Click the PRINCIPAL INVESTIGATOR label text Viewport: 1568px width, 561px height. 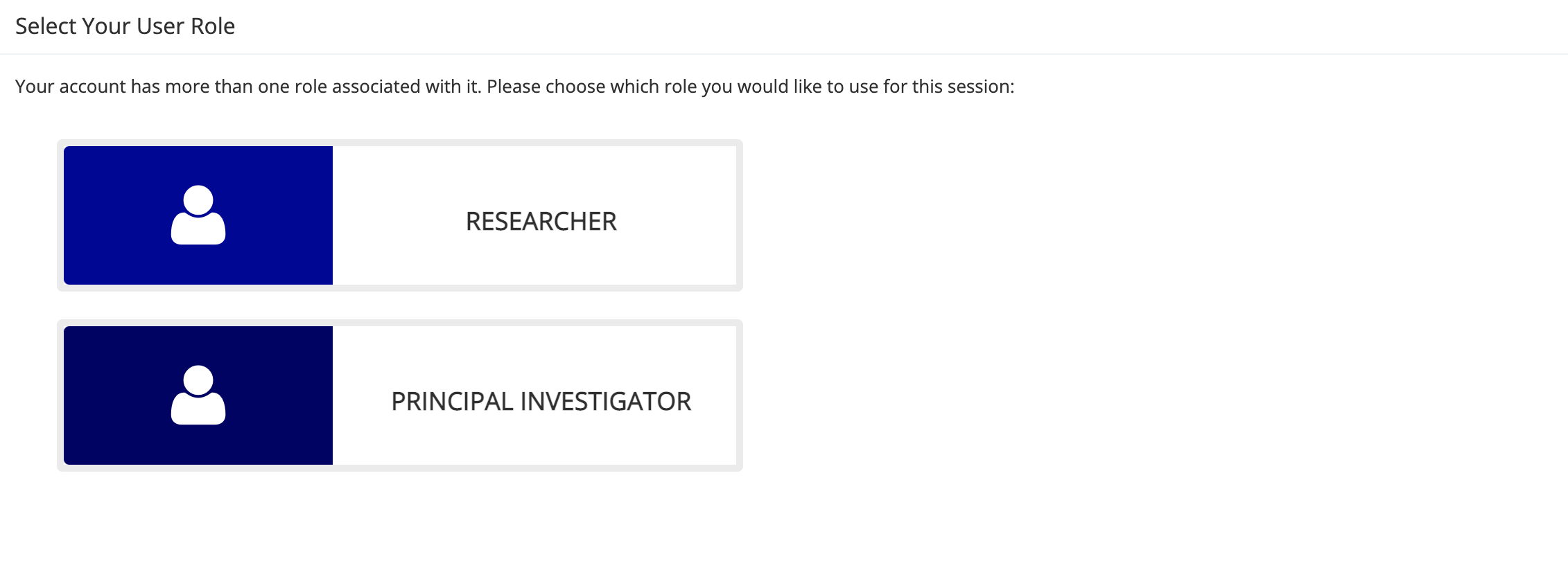(541, 402)
